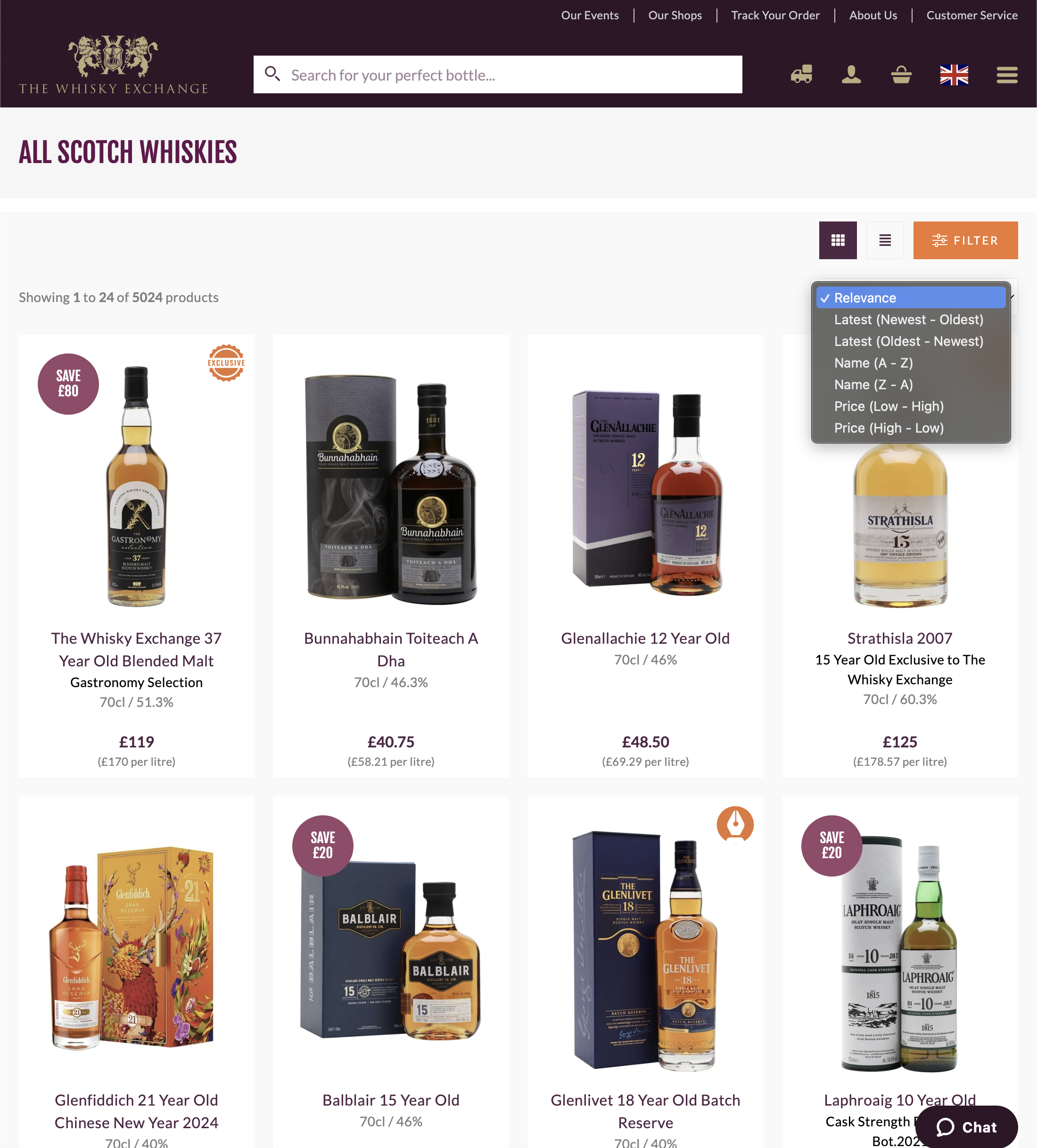
Task: Switch to list view
Action: click(x=885, y=240)
